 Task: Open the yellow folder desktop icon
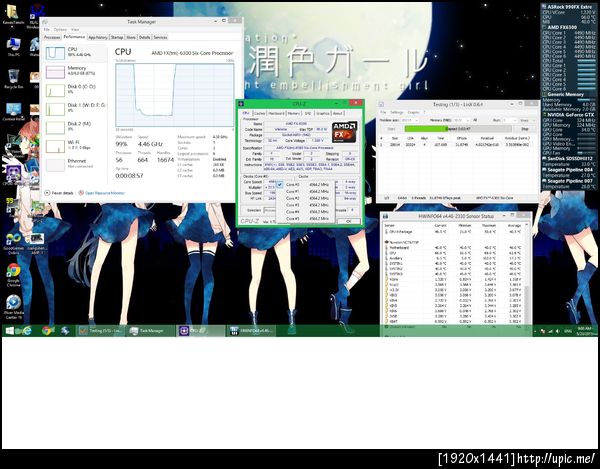(13, 15)
